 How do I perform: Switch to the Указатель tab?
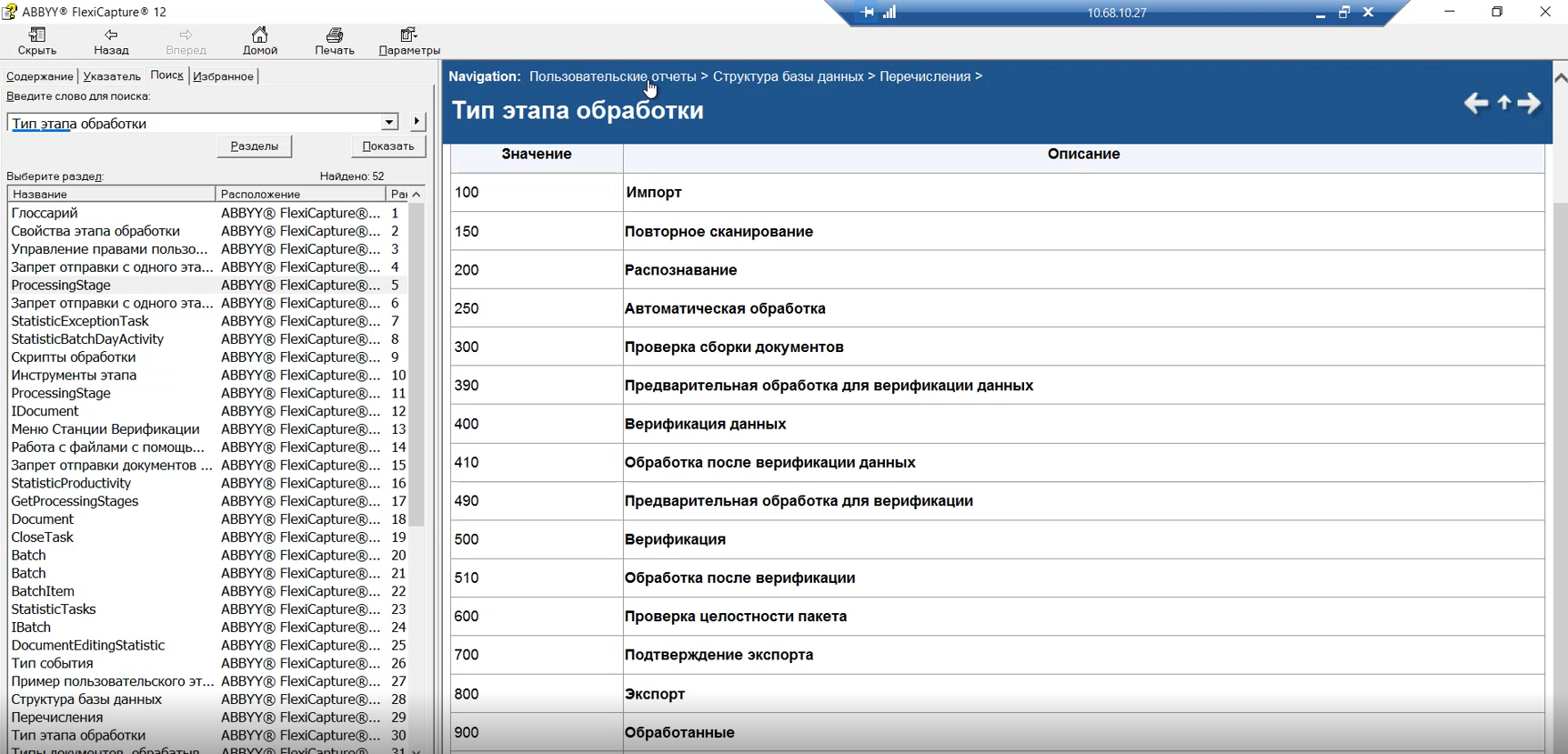(112, 76)
